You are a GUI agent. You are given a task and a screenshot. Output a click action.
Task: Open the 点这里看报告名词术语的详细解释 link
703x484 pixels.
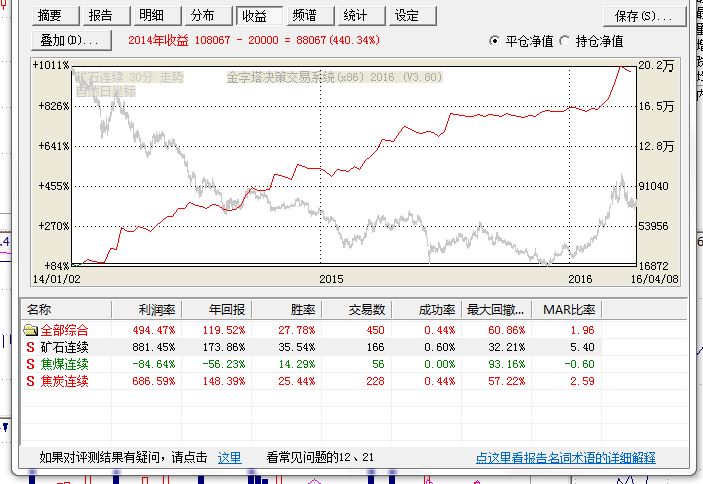click(565, 458)
